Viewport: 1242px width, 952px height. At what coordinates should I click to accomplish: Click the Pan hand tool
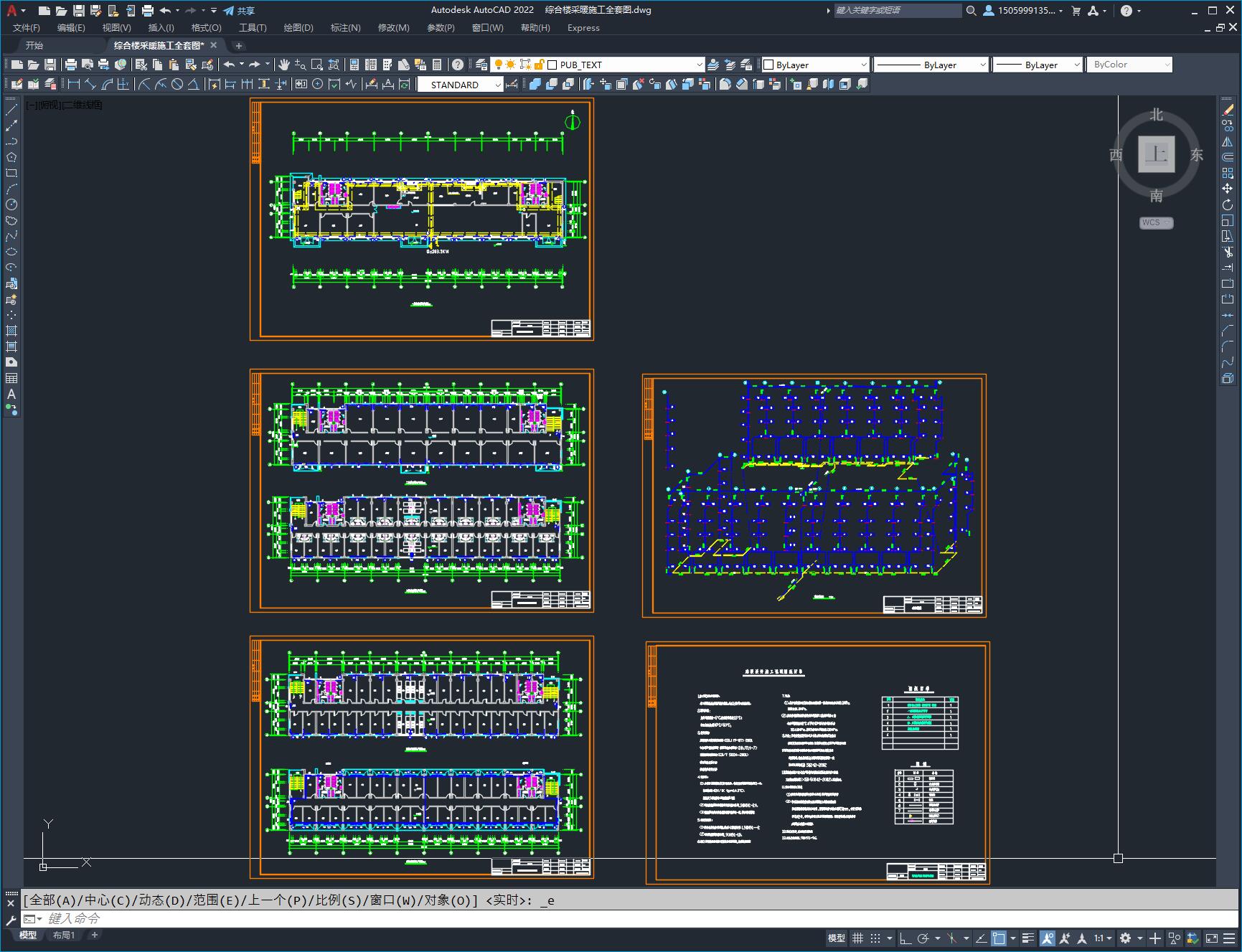click(x=283, y=65)
